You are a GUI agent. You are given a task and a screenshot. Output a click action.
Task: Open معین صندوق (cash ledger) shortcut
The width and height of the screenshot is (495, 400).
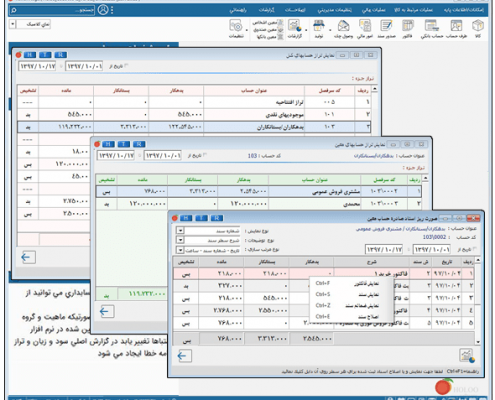[267, 30]
